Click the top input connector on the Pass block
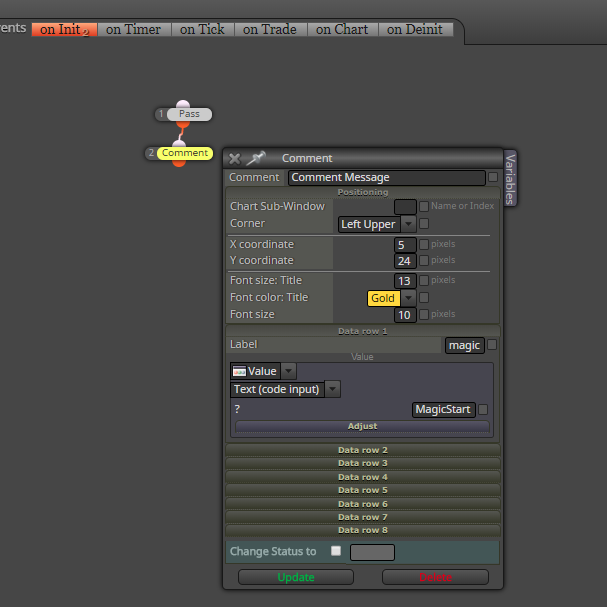Viewport: 607px width, 607px height. [183, 104]
